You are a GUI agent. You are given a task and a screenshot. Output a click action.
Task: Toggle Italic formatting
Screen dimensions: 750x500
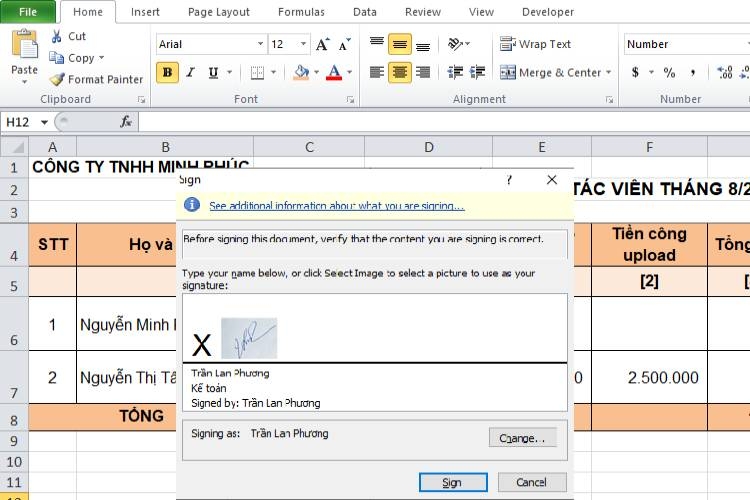tap(190, 73)
